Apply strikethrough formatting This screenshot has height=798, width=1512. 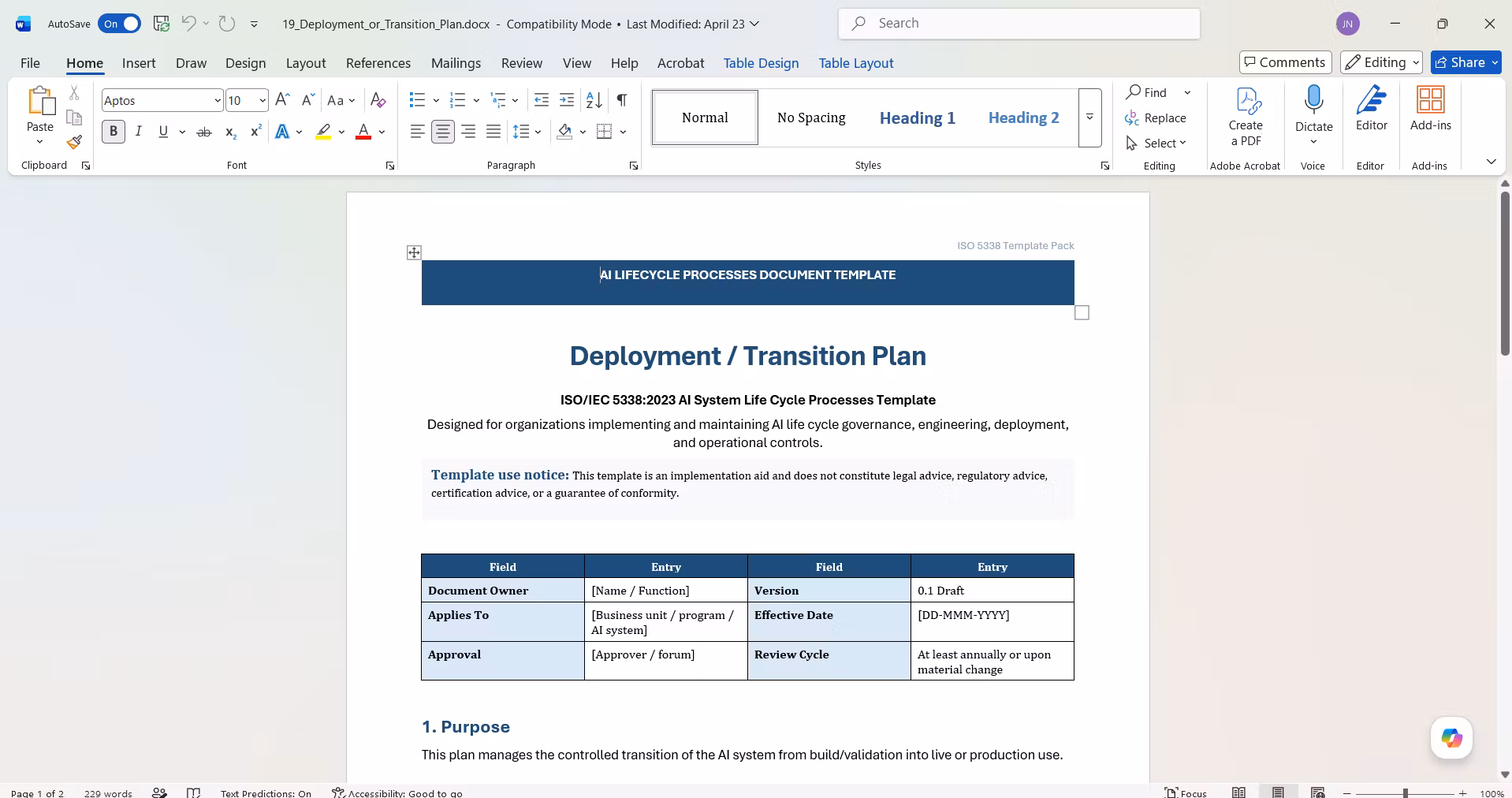click(204, 132)
